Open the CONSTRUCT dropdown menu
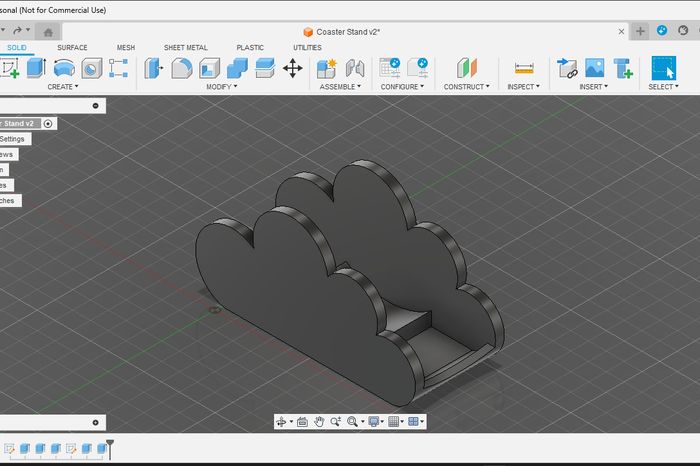The image size is (700, 466). (467, 87)
